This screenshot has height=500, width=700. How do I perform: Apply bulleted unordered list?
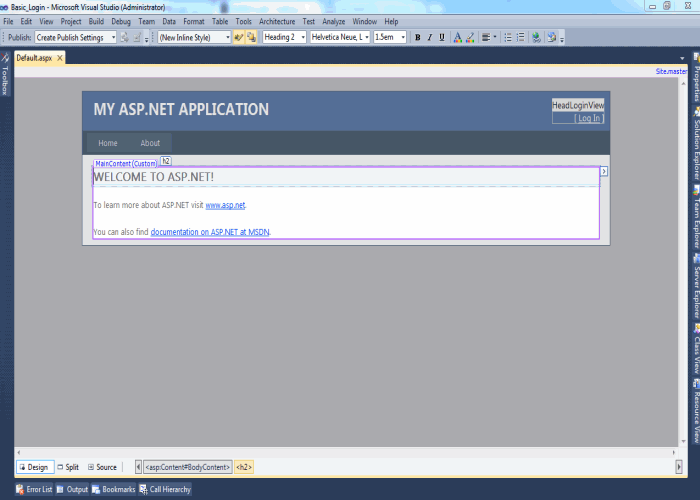coord(508,38)
